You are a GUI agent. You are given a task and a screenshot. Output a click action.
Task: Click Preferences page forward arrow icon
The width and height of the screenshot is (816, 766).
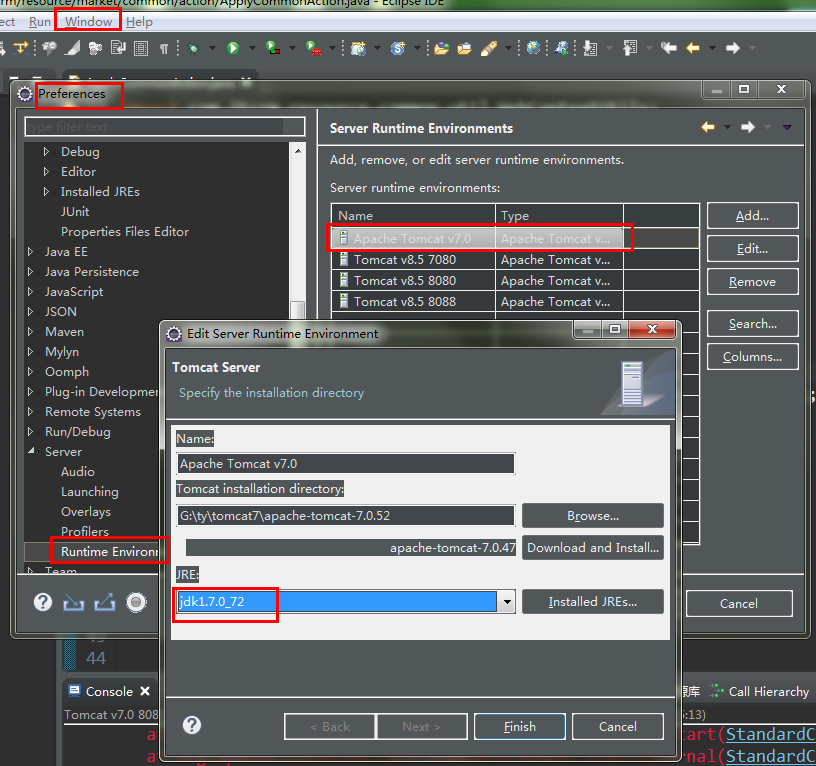(x=748, y=127)
